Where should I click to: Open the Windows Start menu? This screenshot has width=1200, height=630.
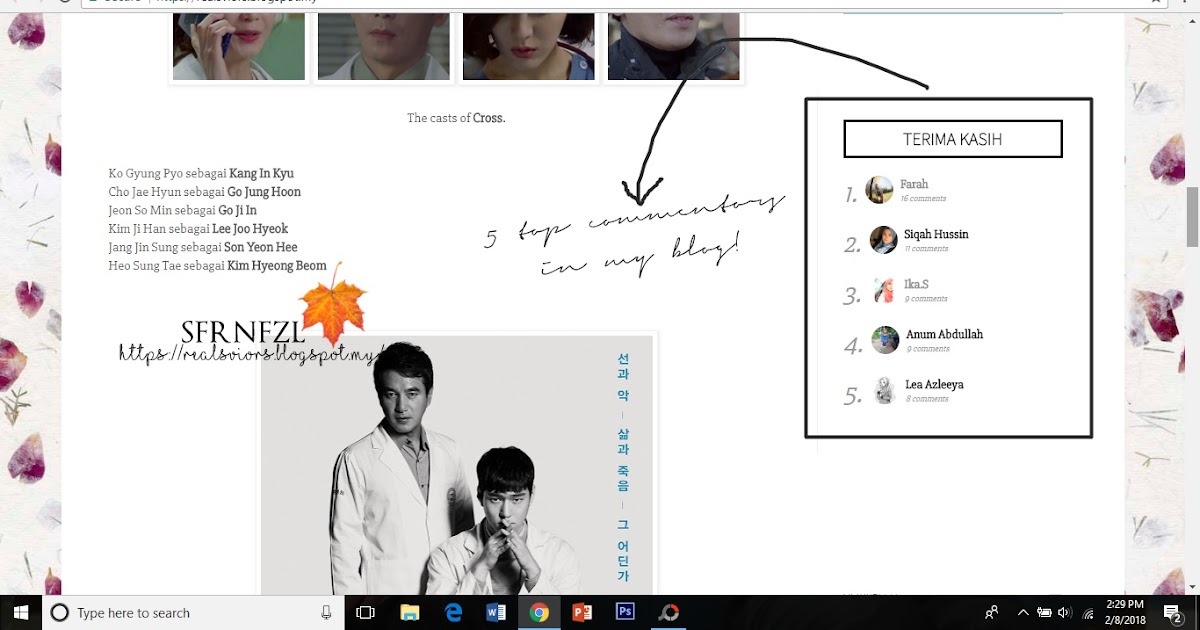(20, 612)
